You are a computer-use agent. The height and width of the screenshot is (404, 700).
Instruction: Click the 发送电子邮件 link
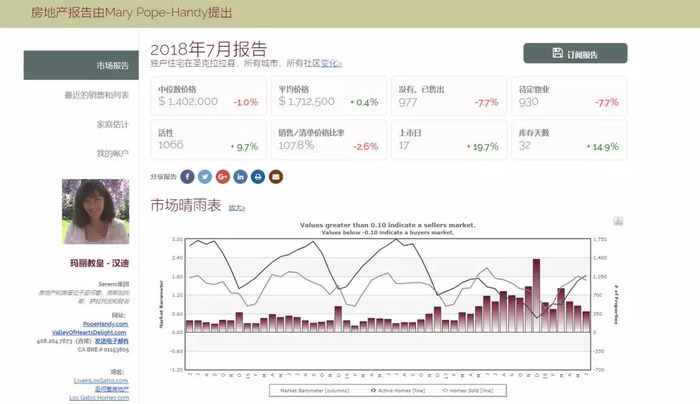(112, 341)
